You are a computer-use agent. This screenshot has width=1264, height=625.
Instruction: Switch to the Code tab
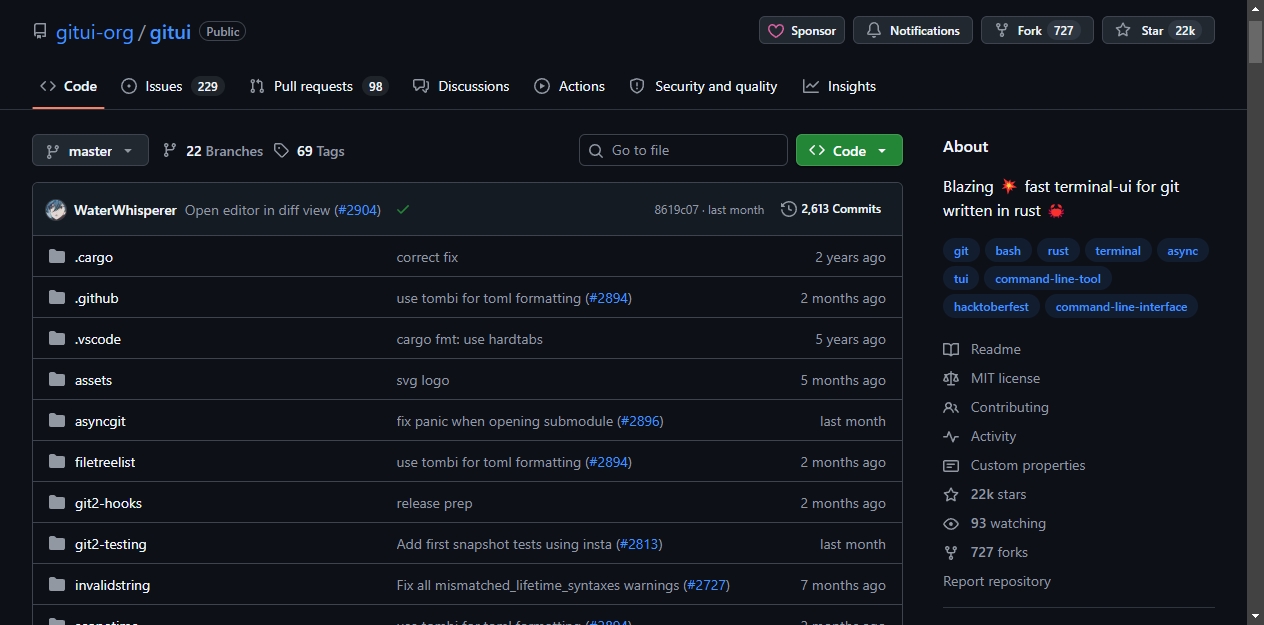click(x=68, y=86)
